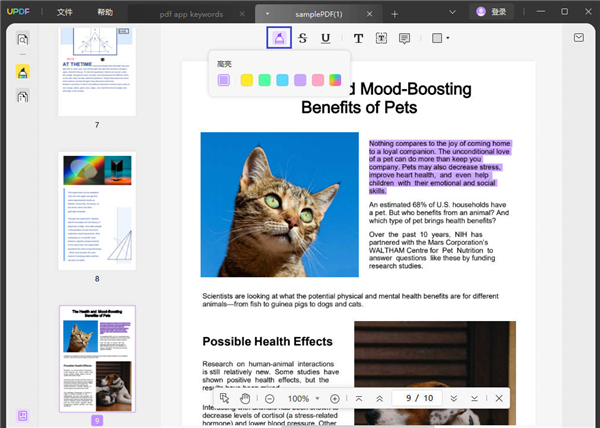Activate the strikethrough text tool

click(x=302, y=38)
